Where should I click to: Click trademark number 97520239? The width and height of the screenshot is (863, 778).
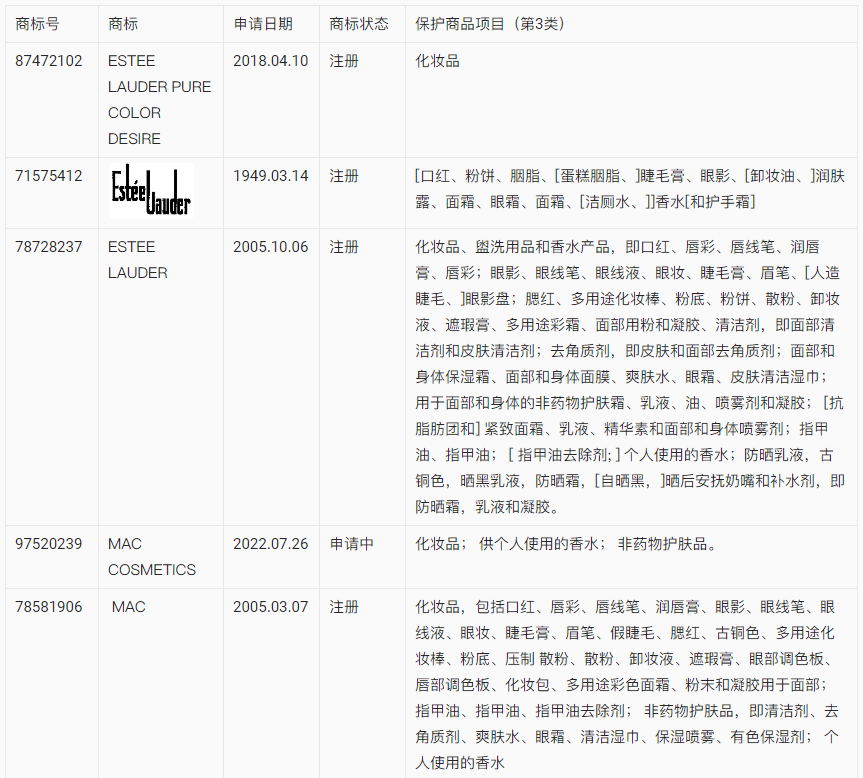pos(48,544)
